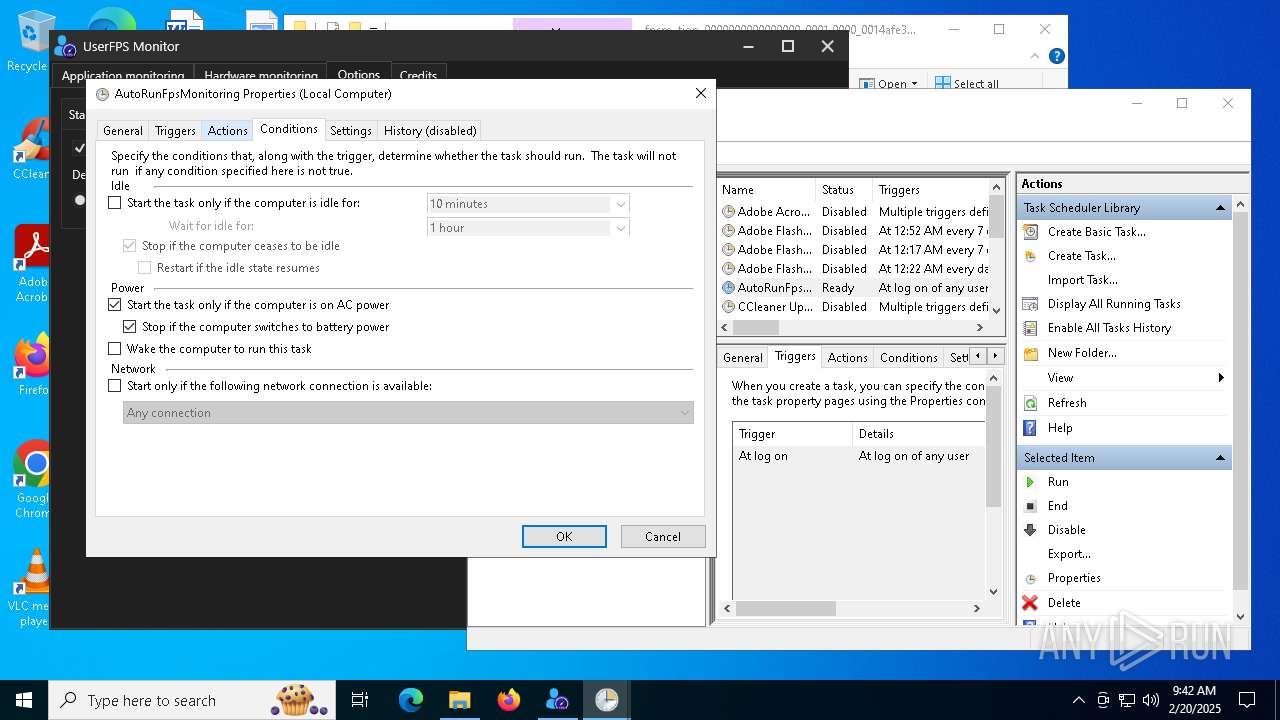Screen dimensions: 1280x720
Task: Uncheck stop if switches to battery power
Action: [x=129, y=327]
